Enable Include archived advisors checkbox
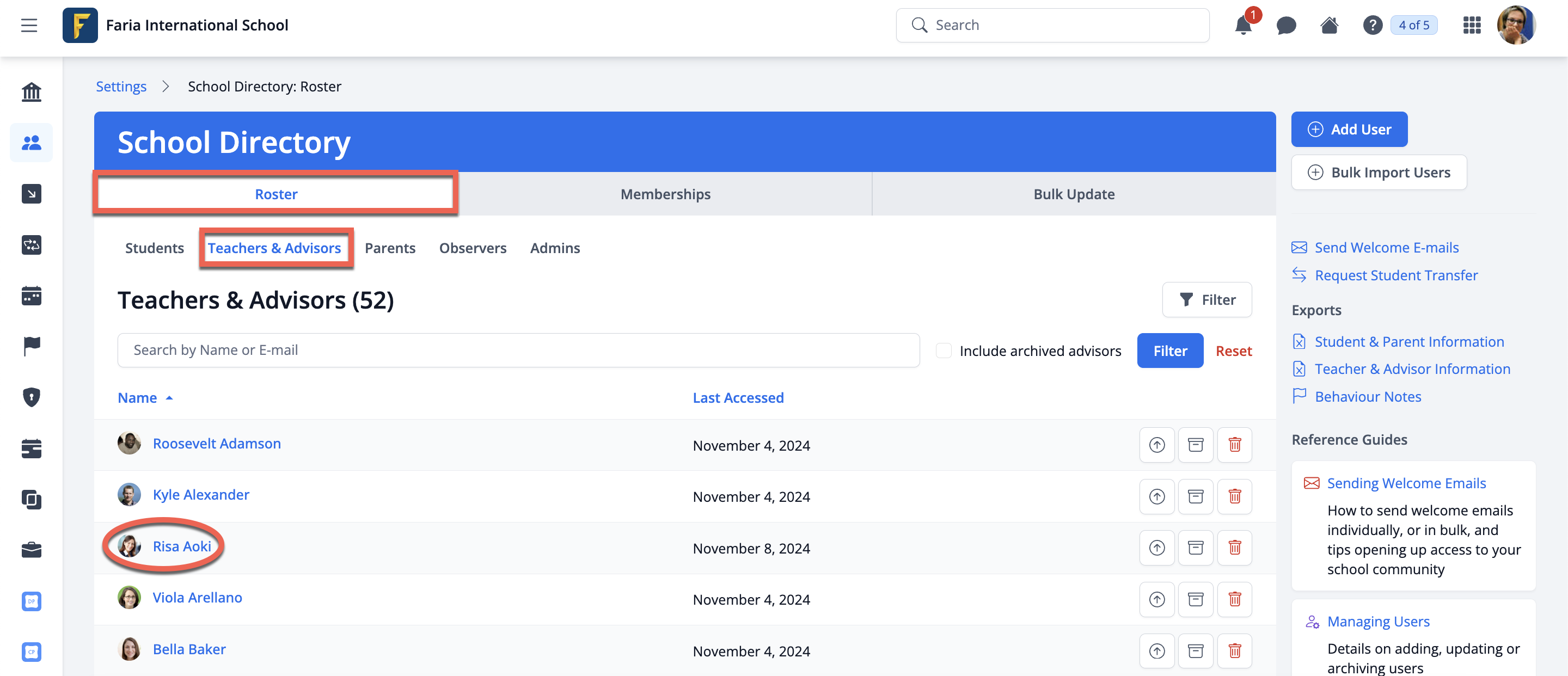 point(943,351)
